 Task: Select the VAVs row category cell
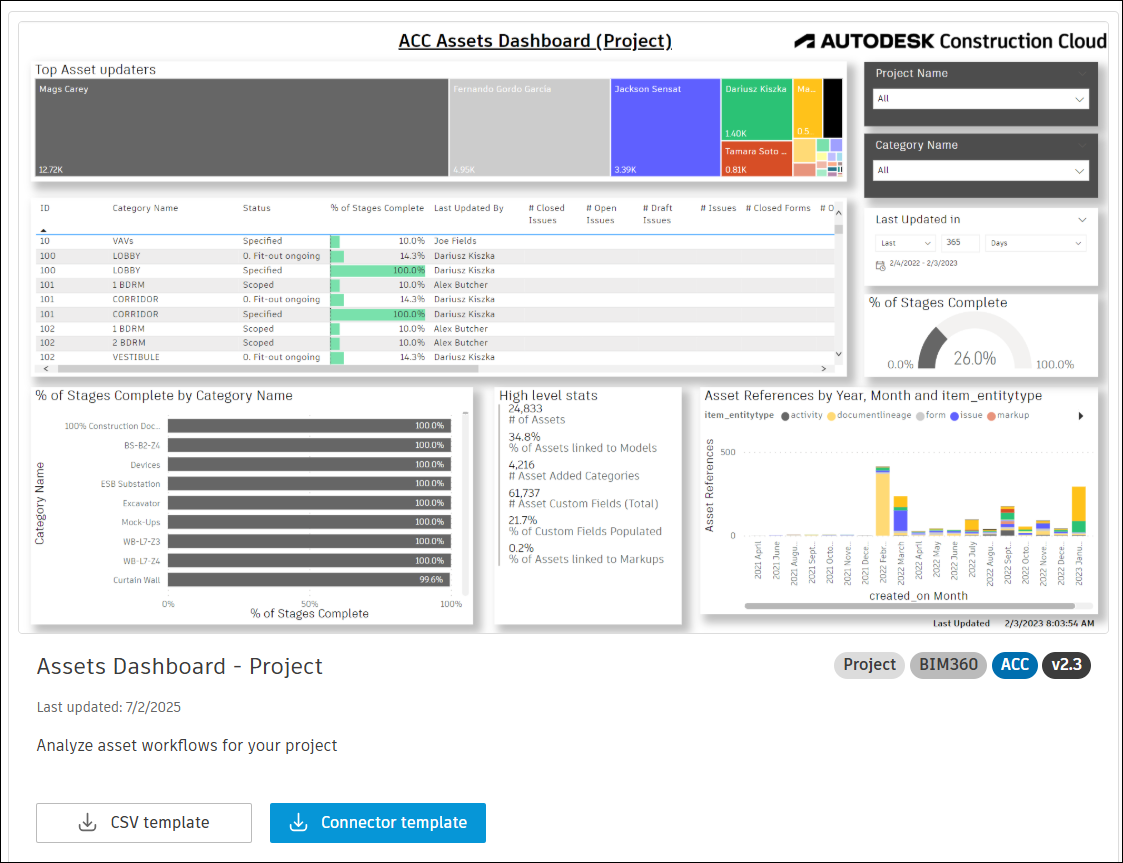(x=123, y=241)
